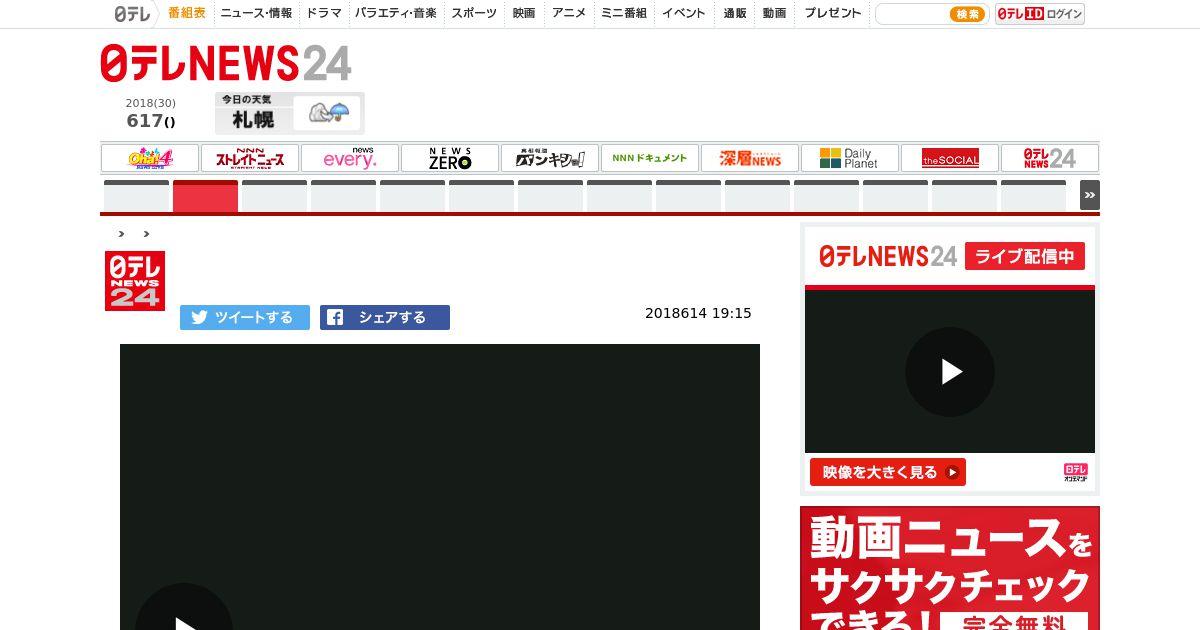Share on Facebook with シェアする button
The height and width of the screenshot is (630, 1200).
pyautogui.click(x=385, y=317)
